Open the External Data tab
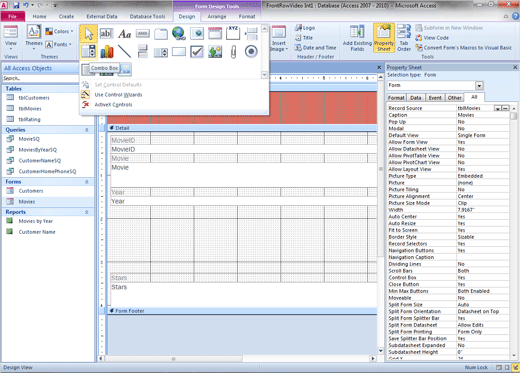Screen dimensions: 520x373 click(x=102, y=16)
